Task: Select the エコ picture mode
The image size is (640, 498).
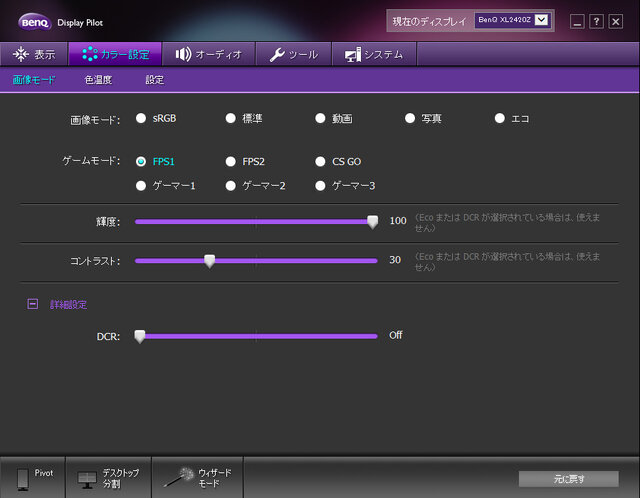Action: tap(500, 118)
